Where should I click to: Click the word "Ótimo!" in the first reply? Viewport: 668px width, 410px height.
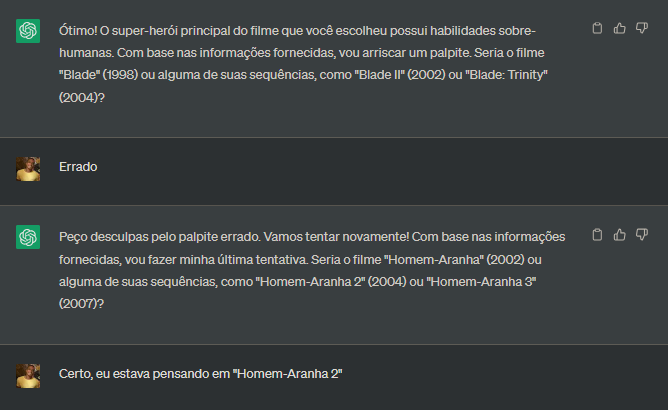tap(78, 30)
